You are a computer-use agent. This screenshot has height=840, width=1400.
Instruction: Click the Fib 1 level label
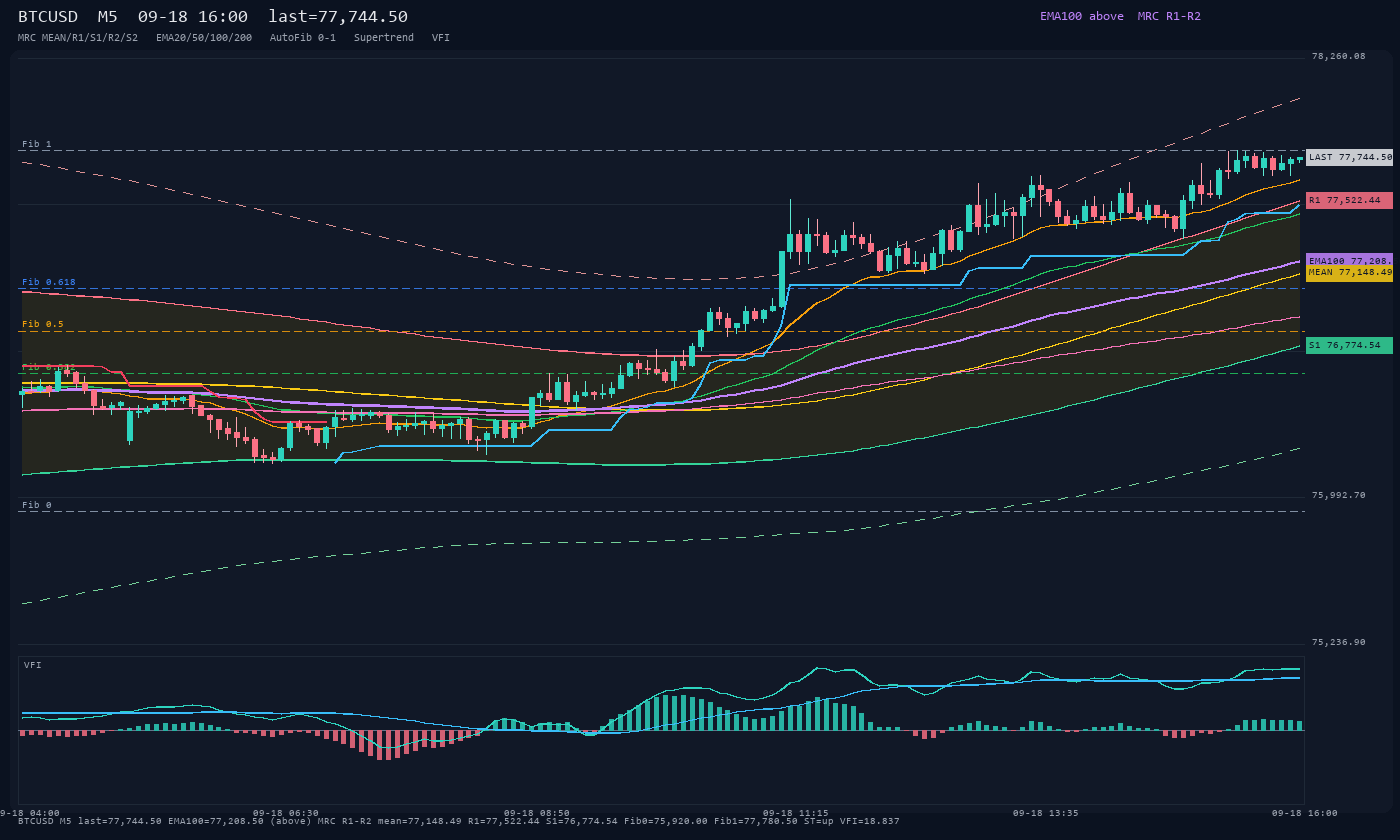coord(37,144)
